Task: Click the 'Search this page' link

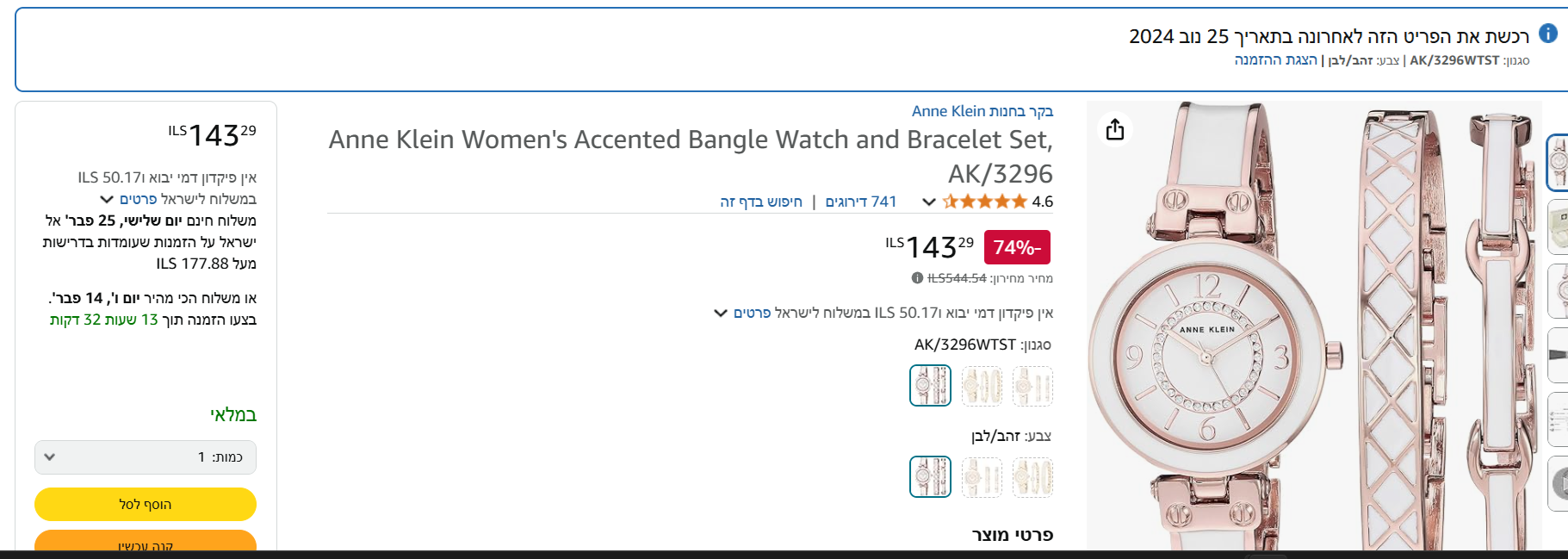Action: 760,202
